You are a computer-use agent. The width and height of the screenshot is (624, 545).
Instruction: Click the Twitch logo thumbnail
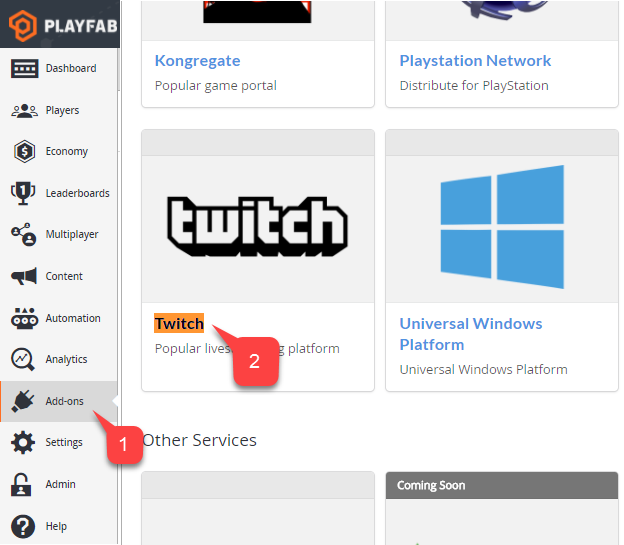coord(257,227)
